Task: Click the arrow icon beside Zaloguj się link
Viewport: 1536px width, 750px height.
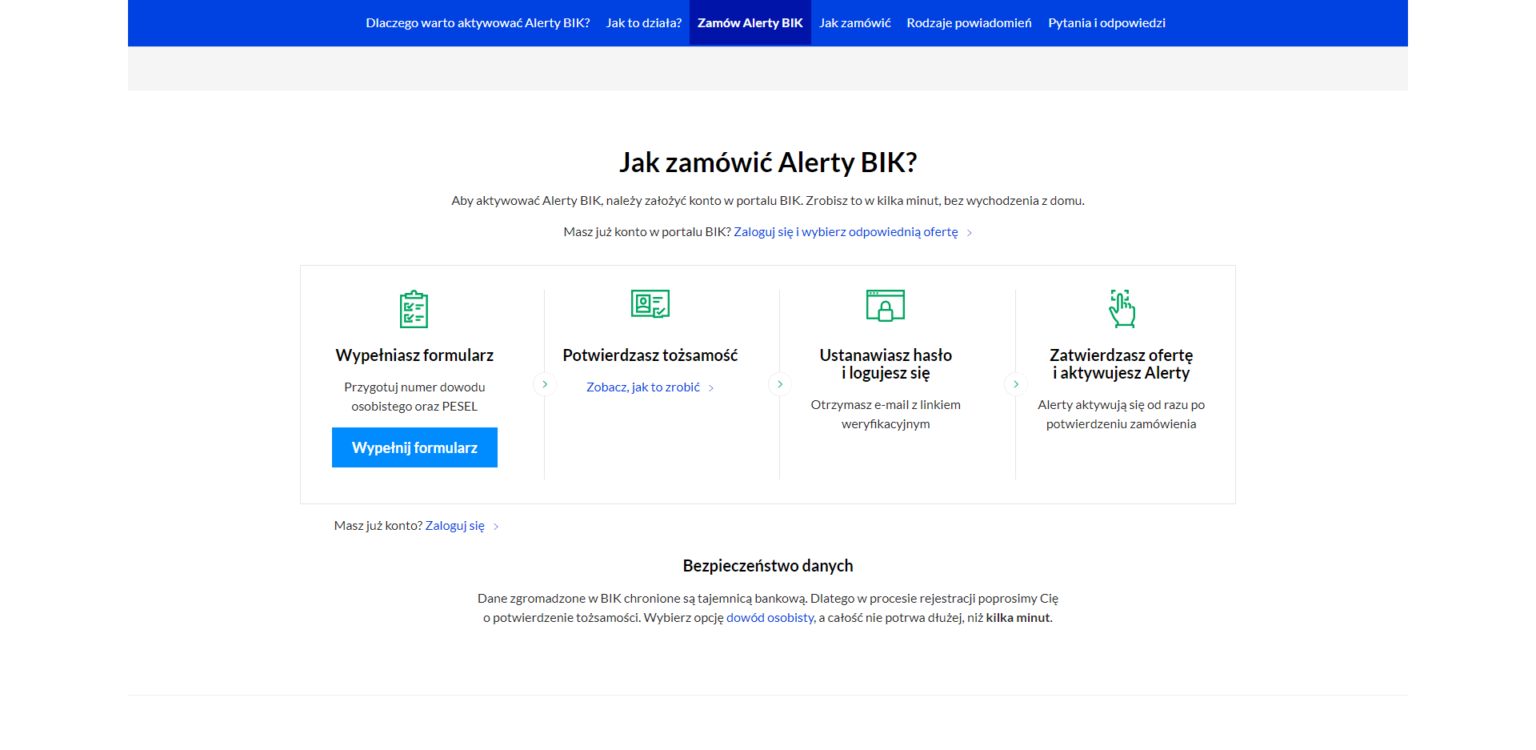Action: tap(497, 525)
